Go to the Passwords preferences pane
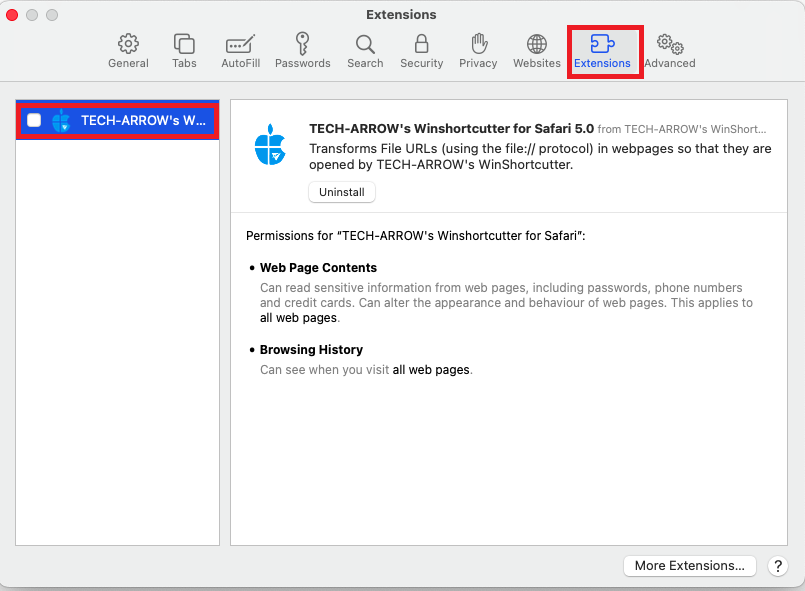Image resolution: width=805 pixels, height=591 pixels. coord(302,51)
